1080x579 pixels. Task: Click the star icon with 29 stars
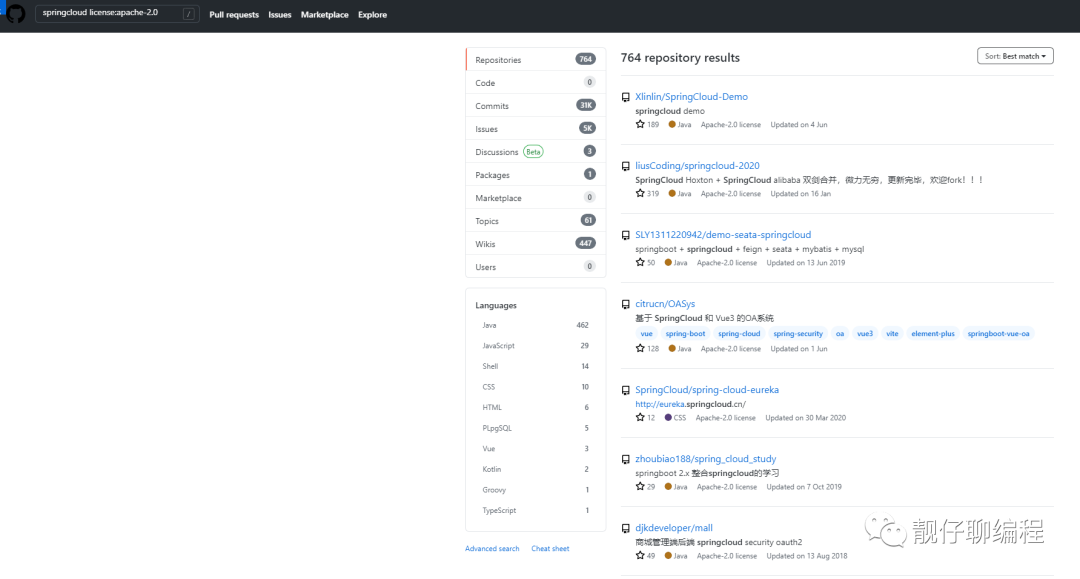640,485
